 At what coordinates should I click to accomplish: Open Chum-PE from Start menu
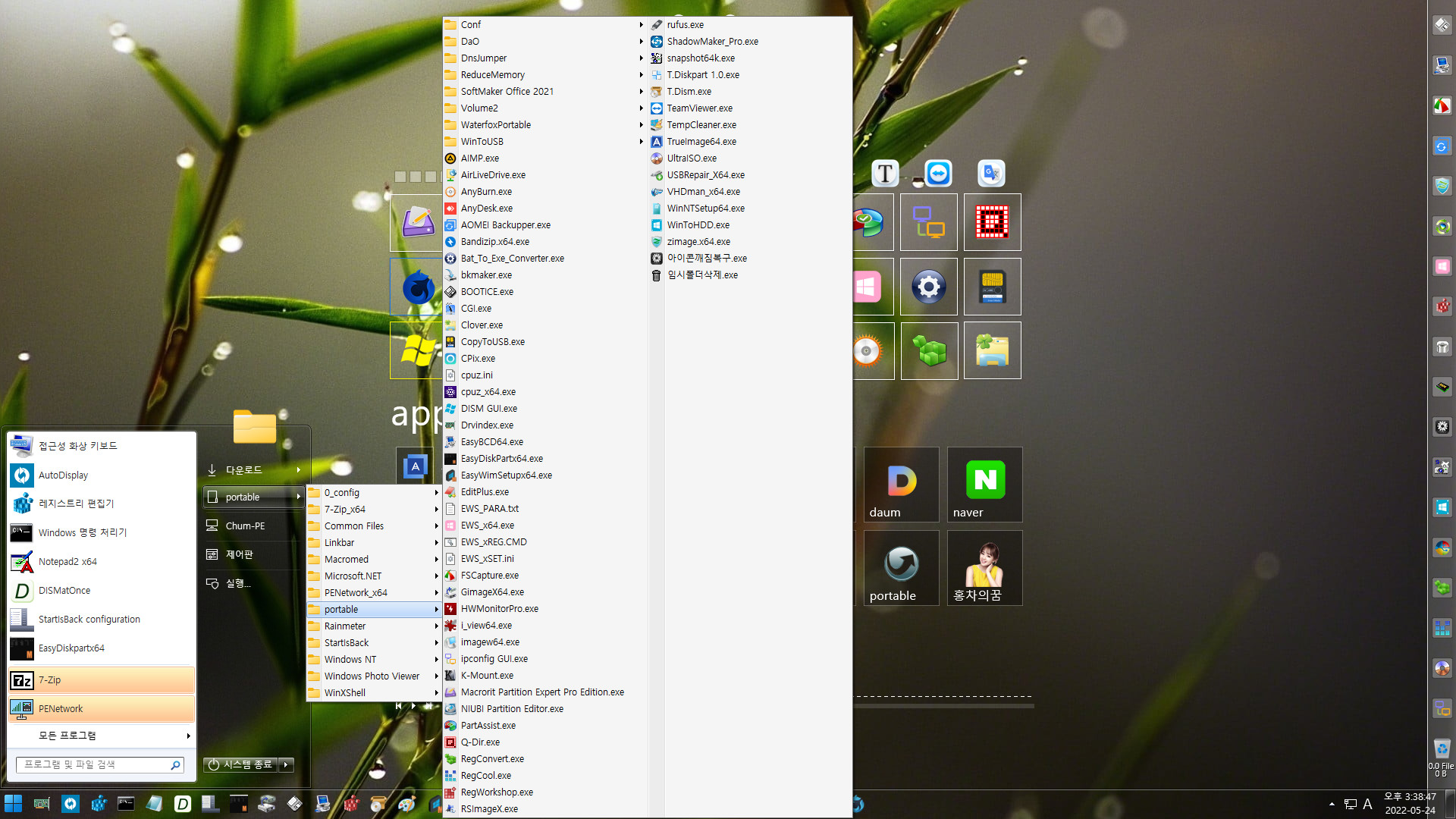tap(253, 526)
